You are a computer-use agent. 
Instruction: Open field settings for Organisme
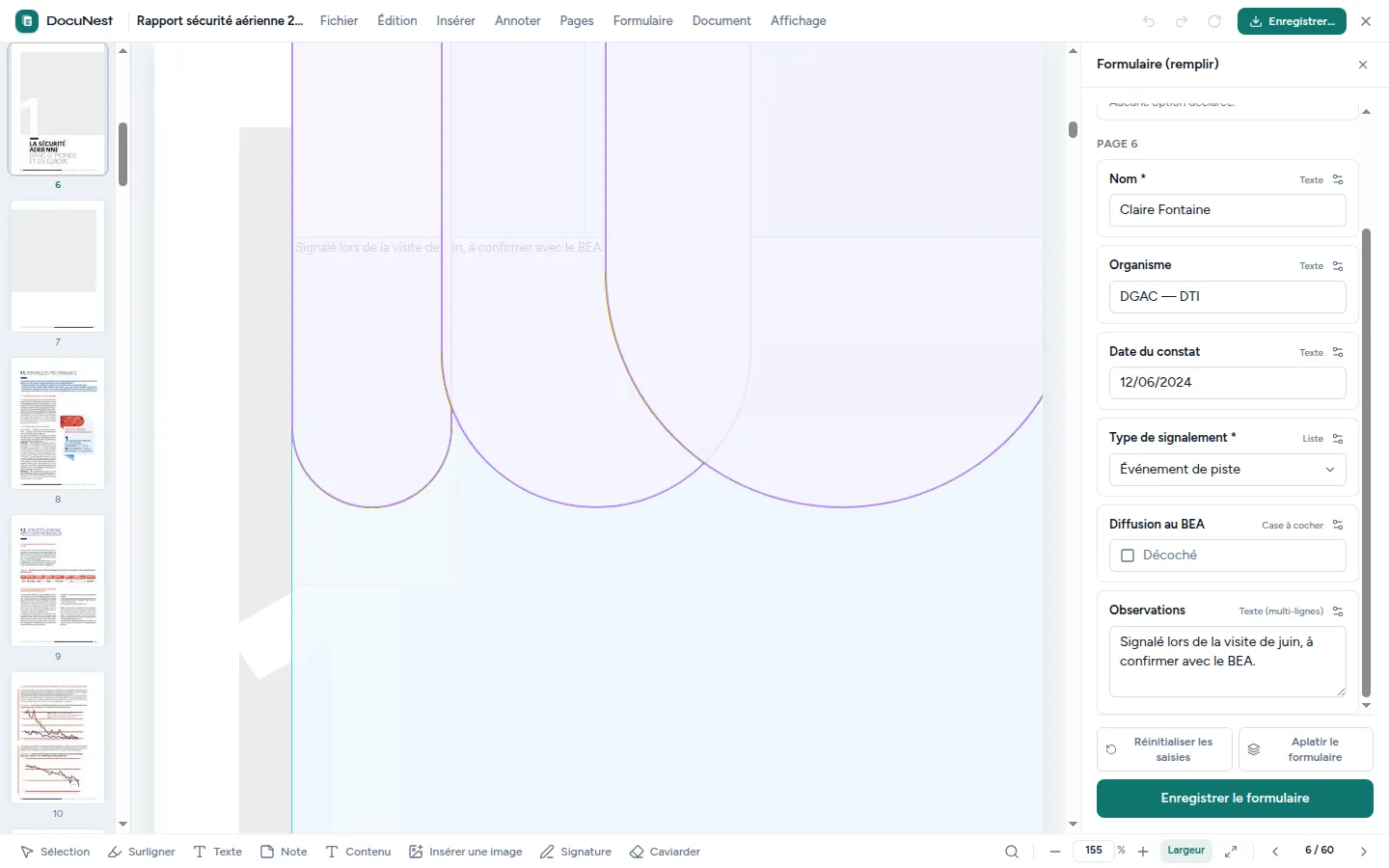pos(1338,266)
